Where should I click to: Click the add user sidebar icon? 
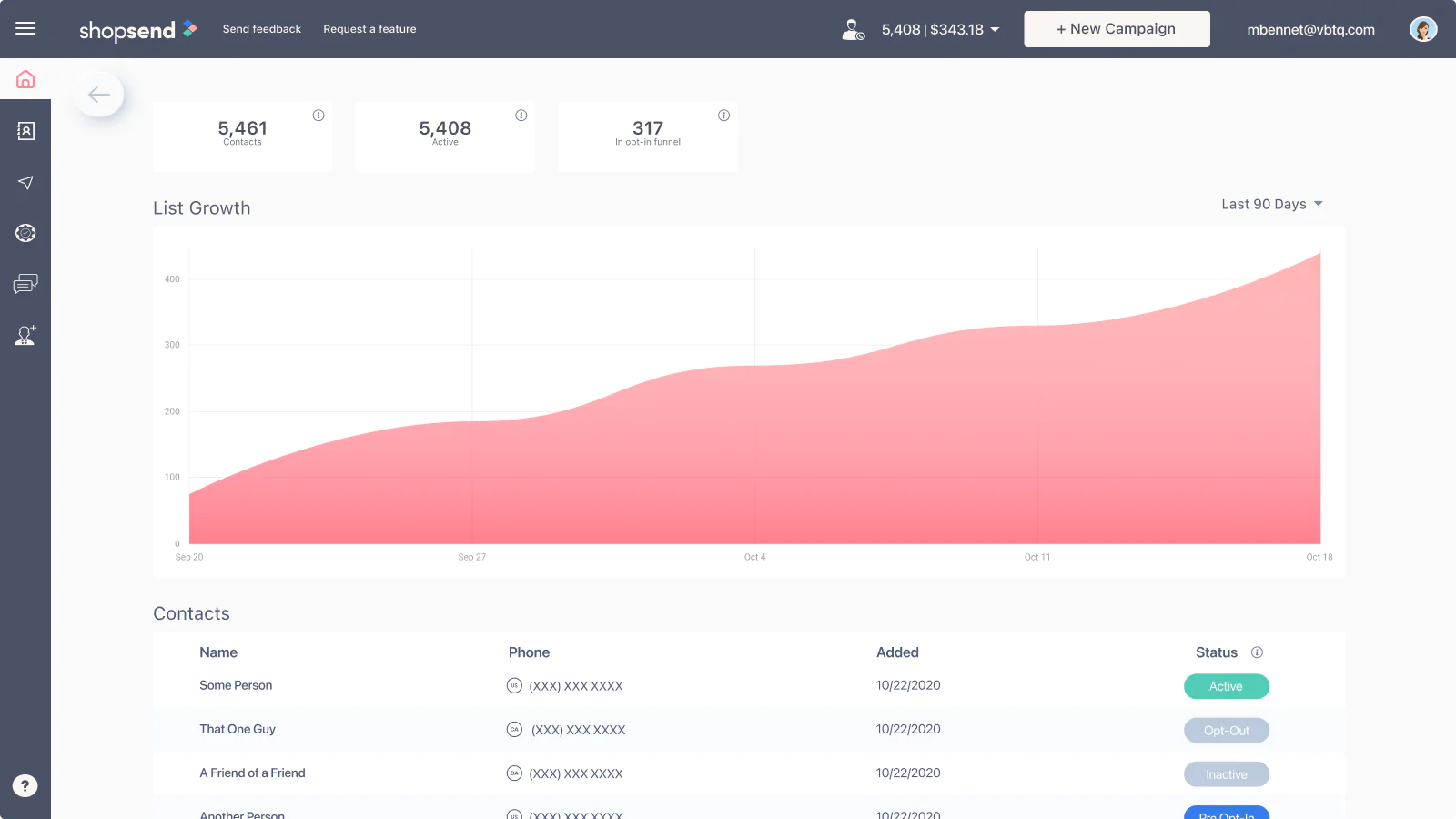[25, 335]
